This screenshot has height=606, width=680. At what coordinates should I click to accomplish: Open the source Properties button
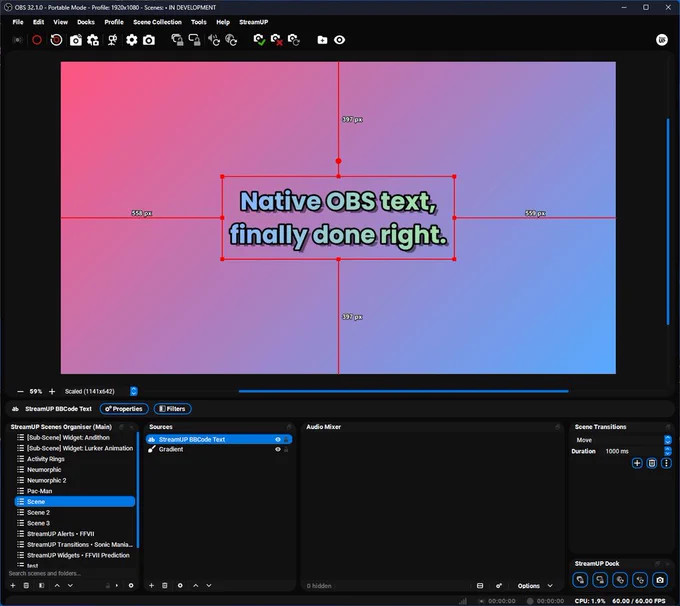click(124, 409)
